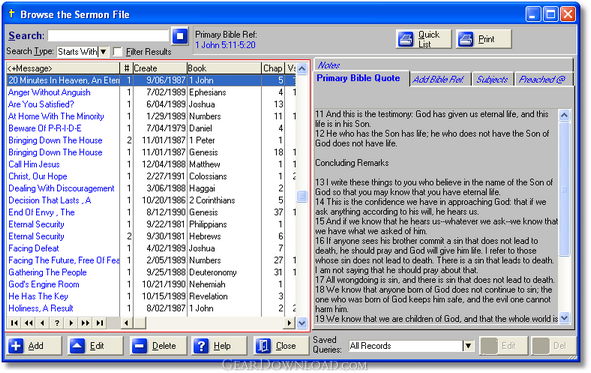Image resolution: width=591 pixels, height=373 pixels.
Task: Add a new sermon record
Action: (x=34, y=345)
